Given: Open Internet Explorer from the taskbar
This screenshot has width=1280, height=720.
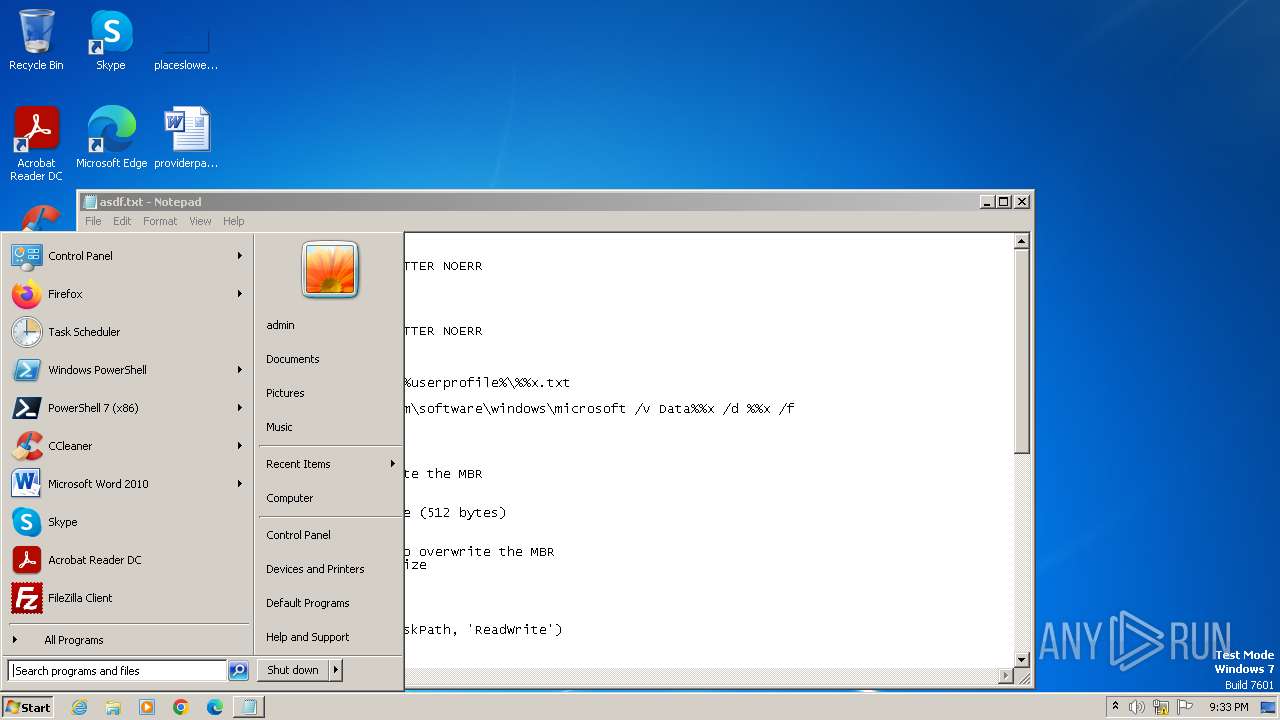Looking at the screenshot, I should click(79, 707).
